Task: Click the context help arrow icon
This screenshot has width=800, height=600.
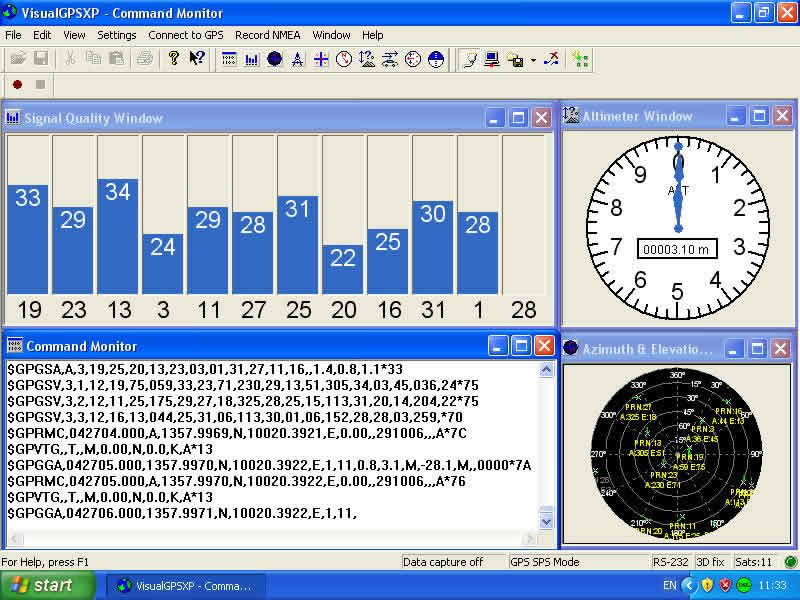Action: pos(196,59)
